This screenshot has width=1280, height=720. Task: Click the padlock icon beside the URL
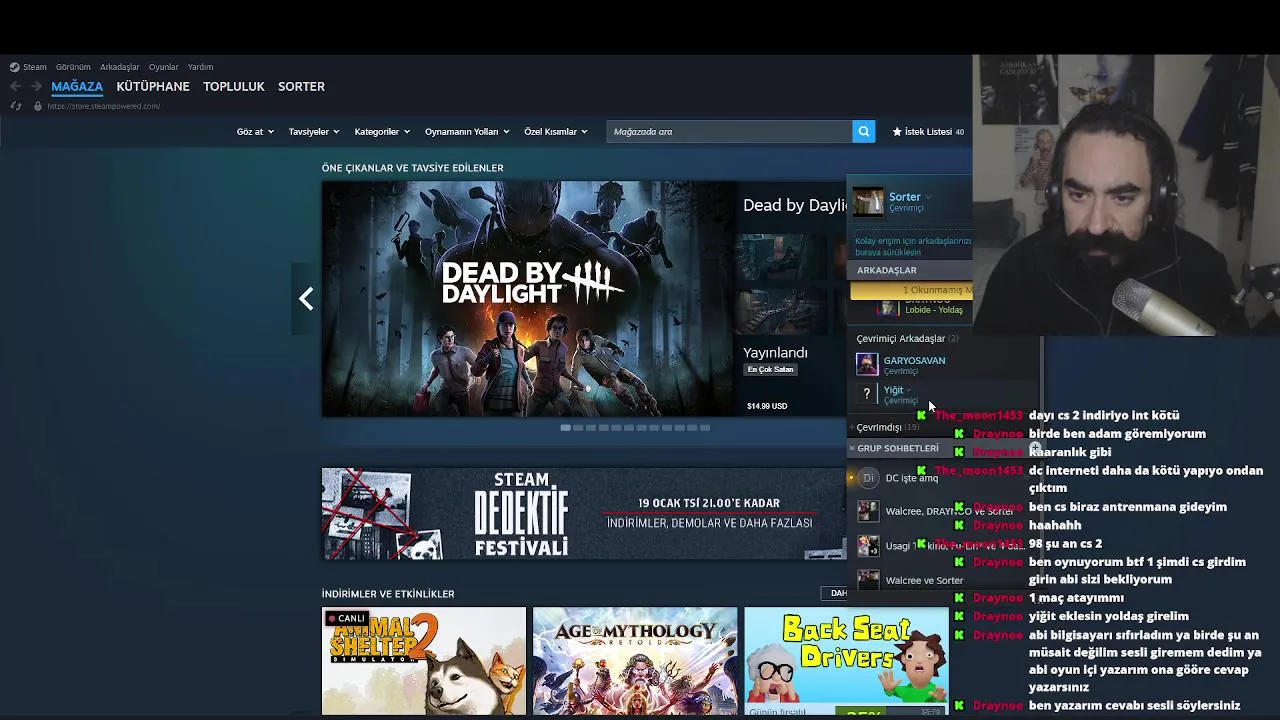[38, 106]
